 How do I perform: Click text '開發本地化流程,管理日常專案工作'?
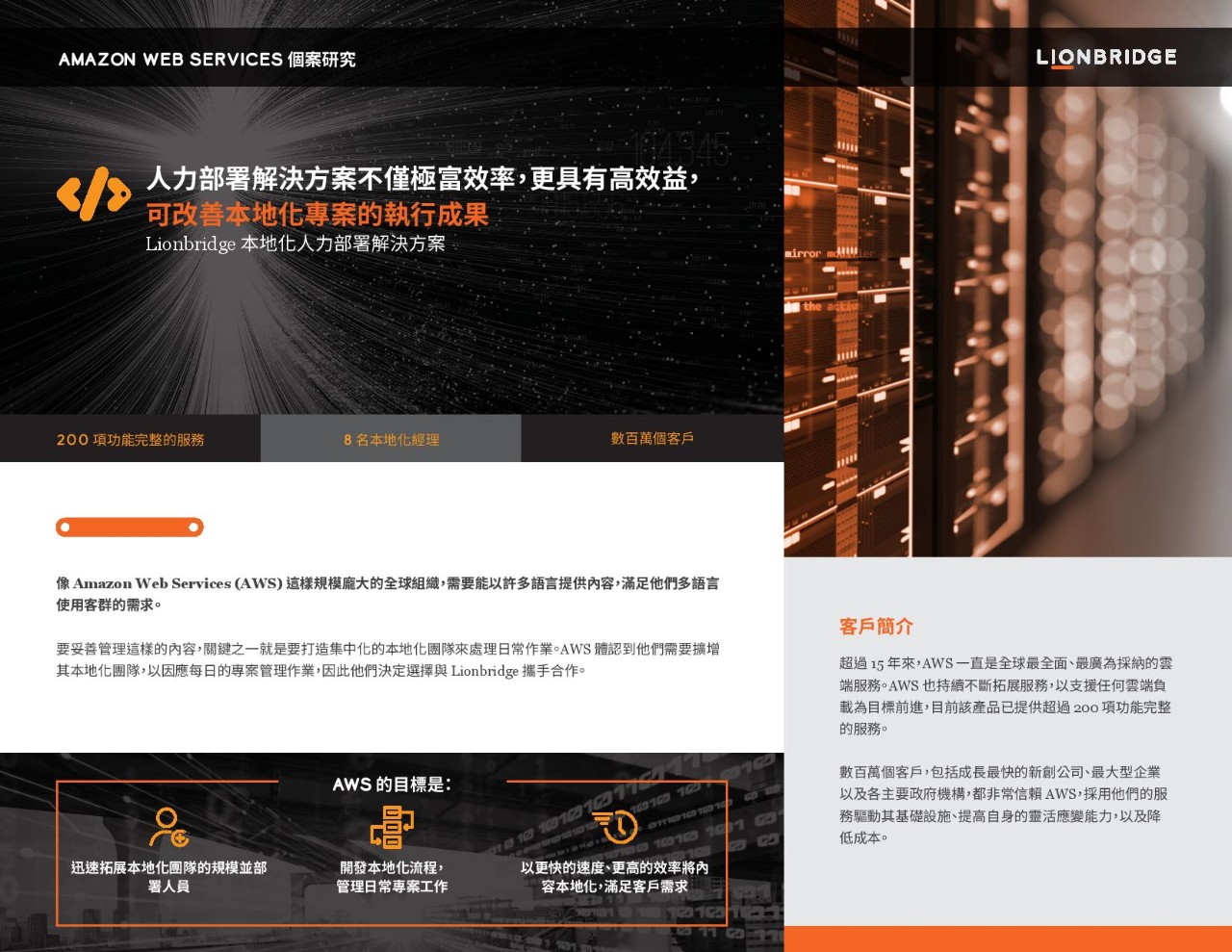coord(392,877)
